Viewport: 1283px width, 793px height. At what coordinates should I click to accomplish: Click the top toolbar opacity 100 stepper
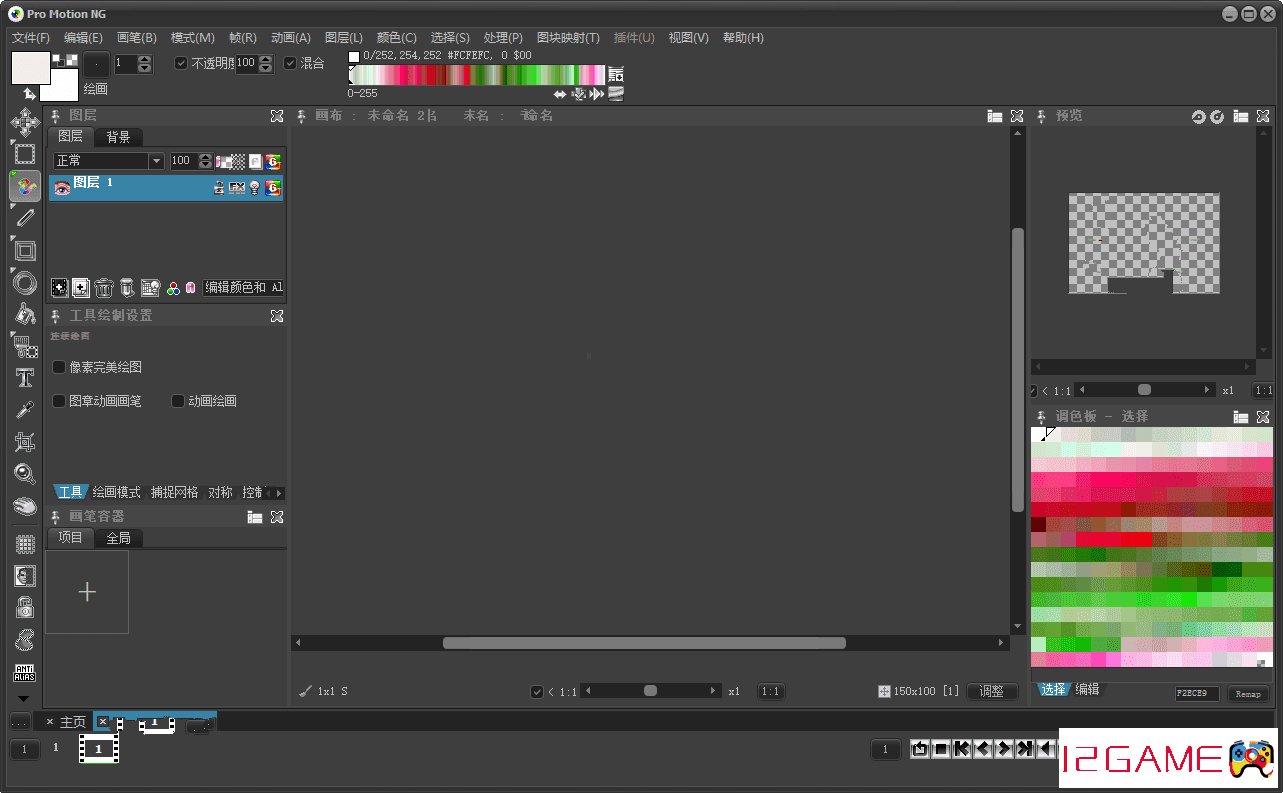pyautogui.click(x=265, y=64)
